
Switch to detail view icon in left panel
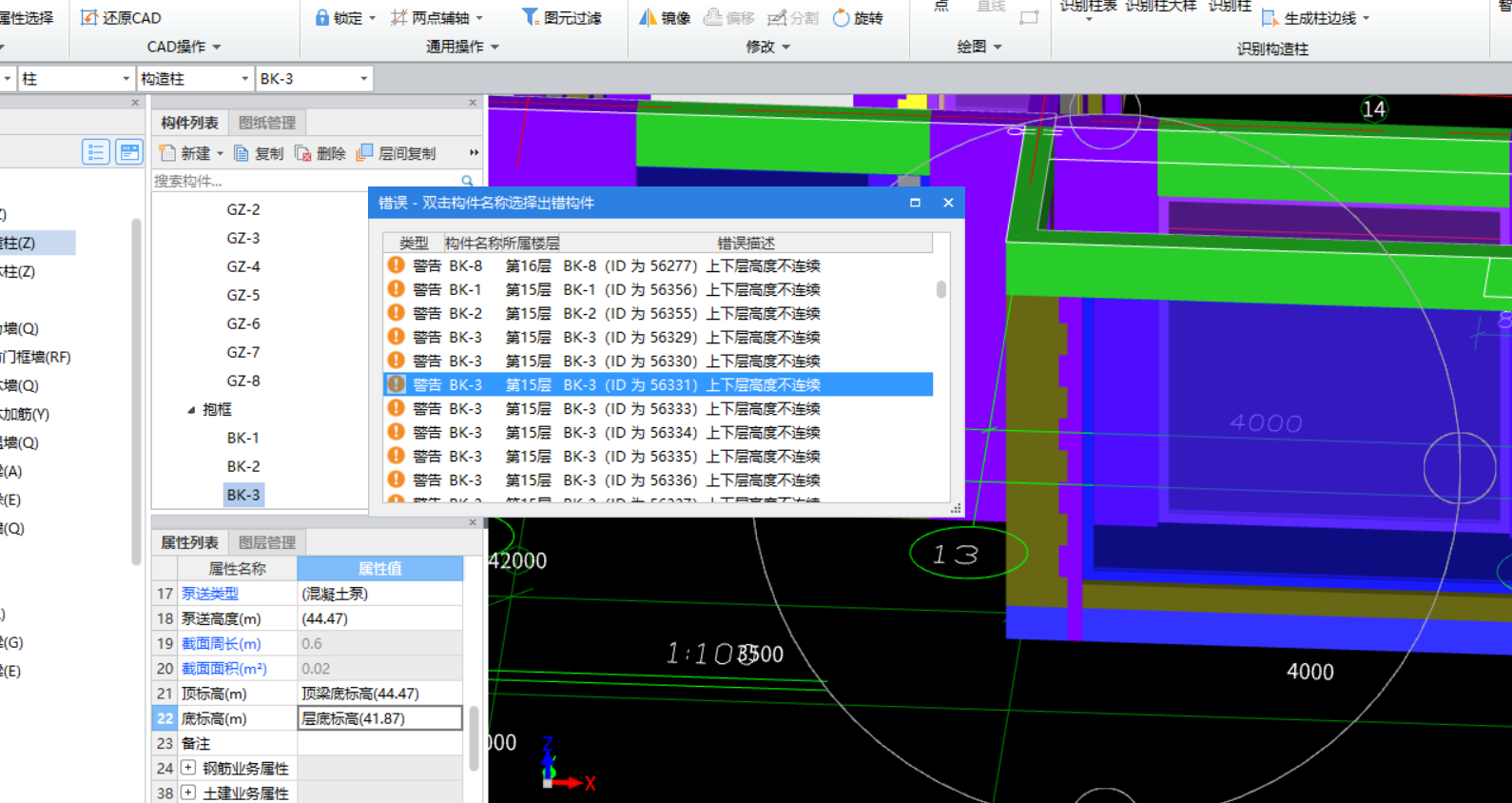tap(128, 152)
